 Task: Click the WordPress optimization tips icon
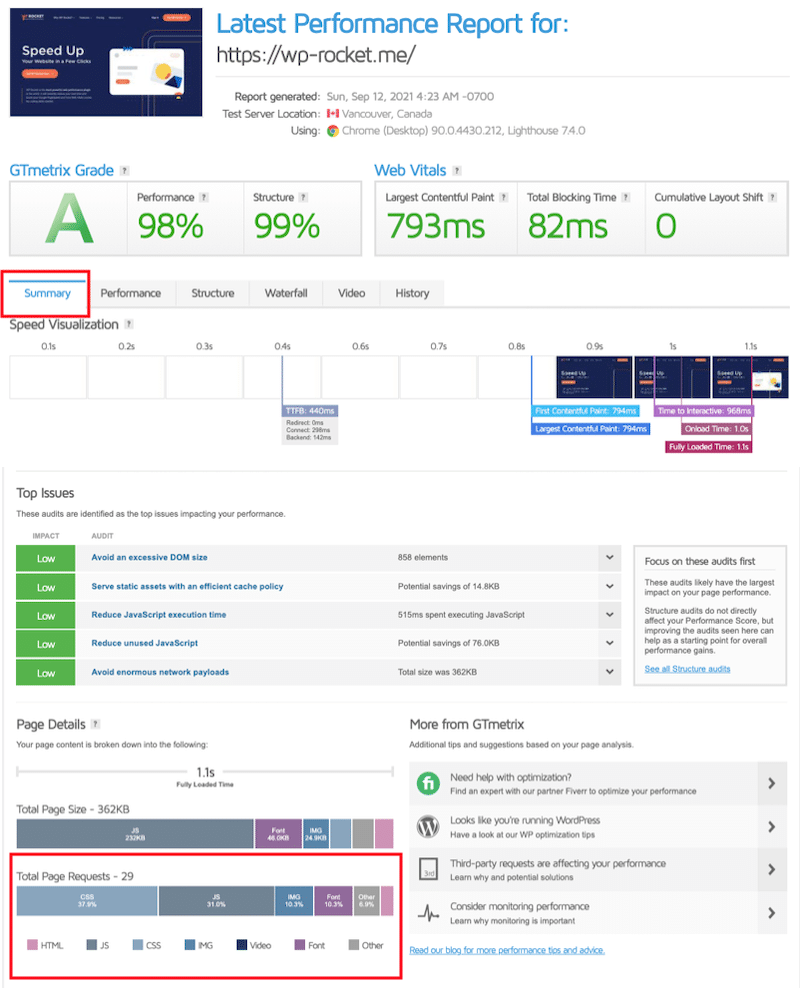tap(428, 826)
